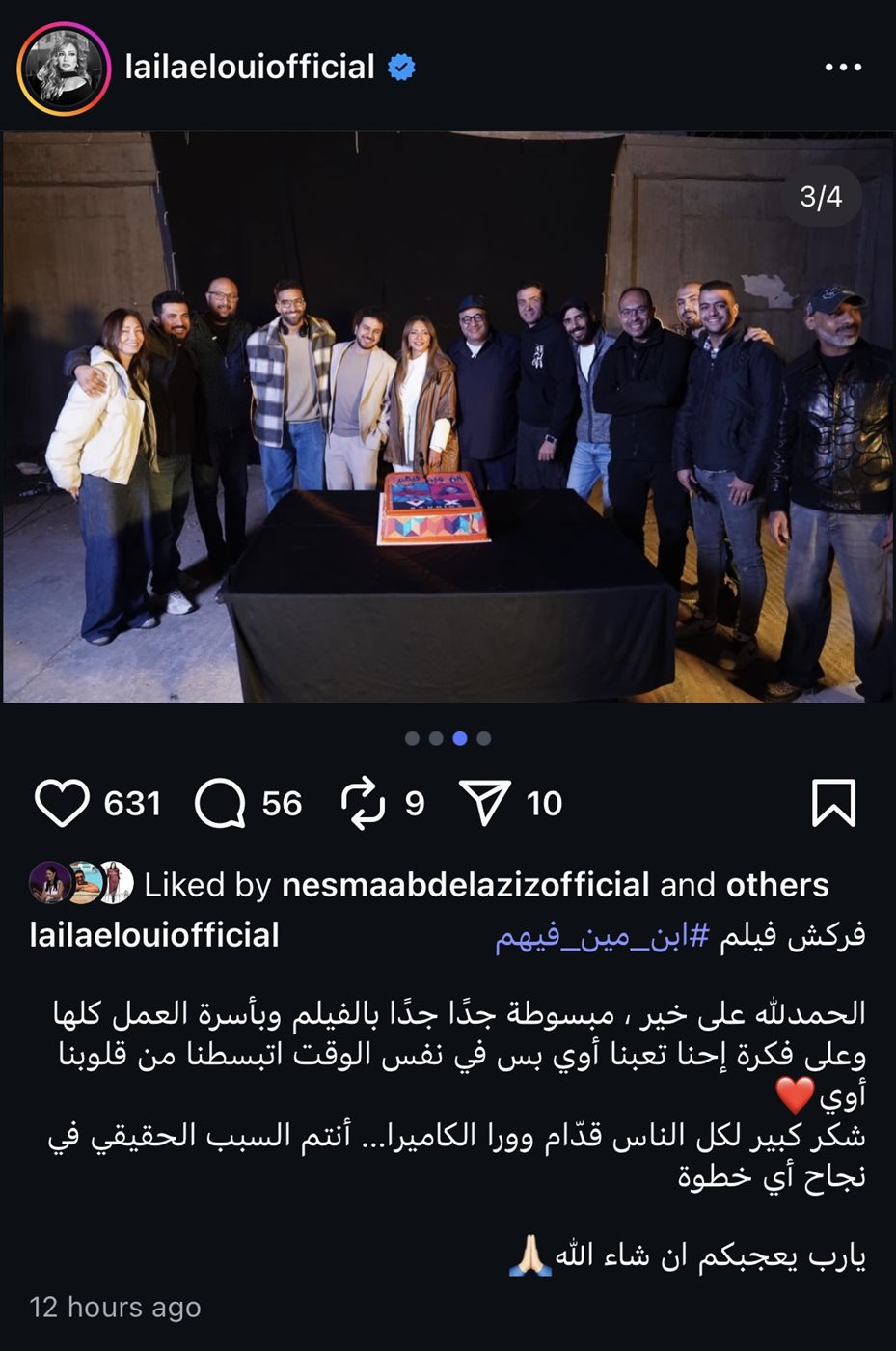Image resolution: width=896 pixels, height=1351 pixels.
Task: Tap the 3/4 photo counter badge
Action: (x=821, y=197)
